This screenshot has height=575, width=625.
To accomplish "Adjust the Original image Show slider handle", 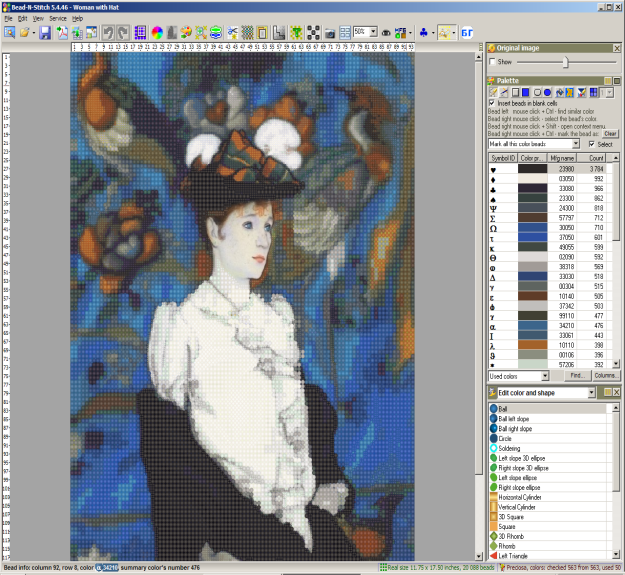I will coord(566,62).
